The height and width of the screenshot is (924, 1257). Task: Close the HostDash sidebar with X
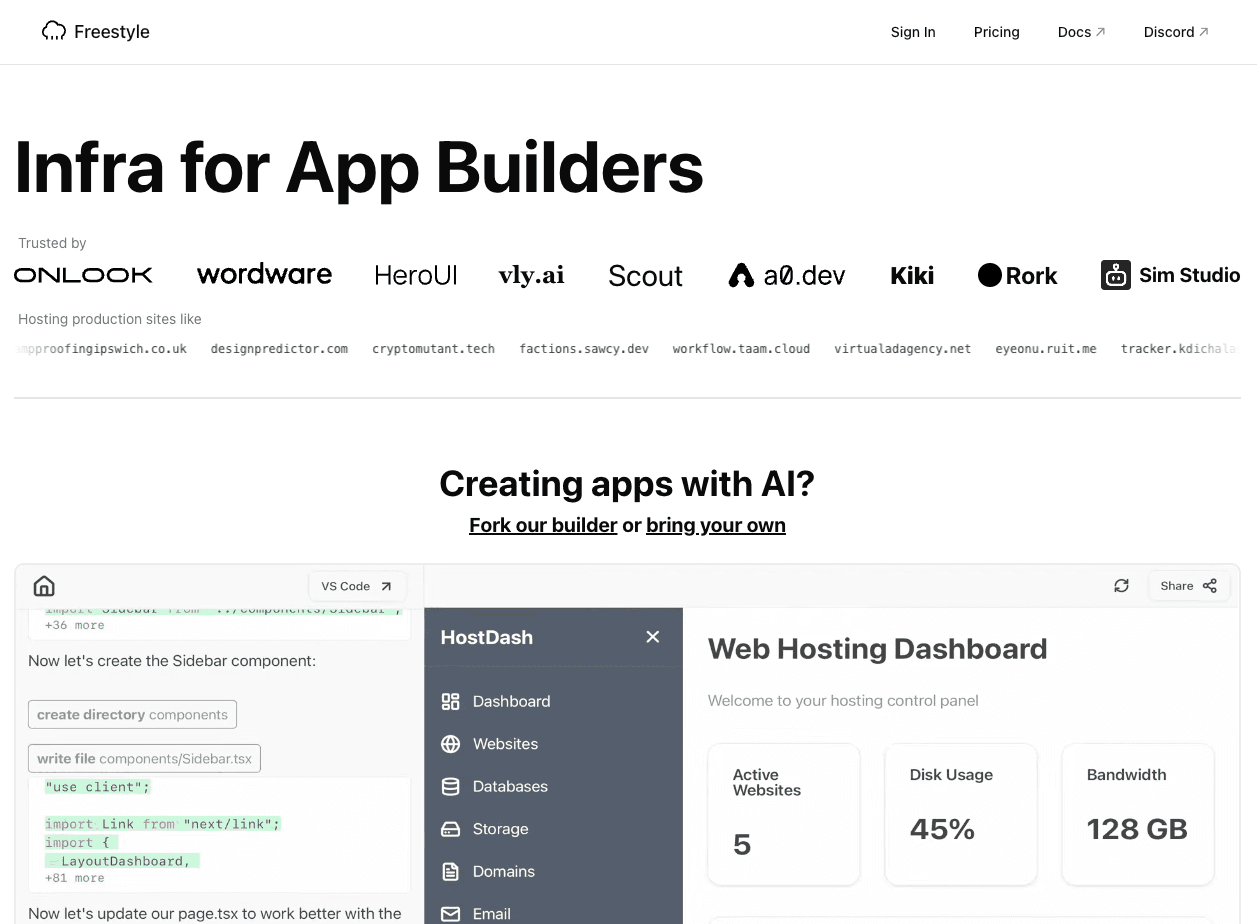pyautogui.click(x=653, y=637)
